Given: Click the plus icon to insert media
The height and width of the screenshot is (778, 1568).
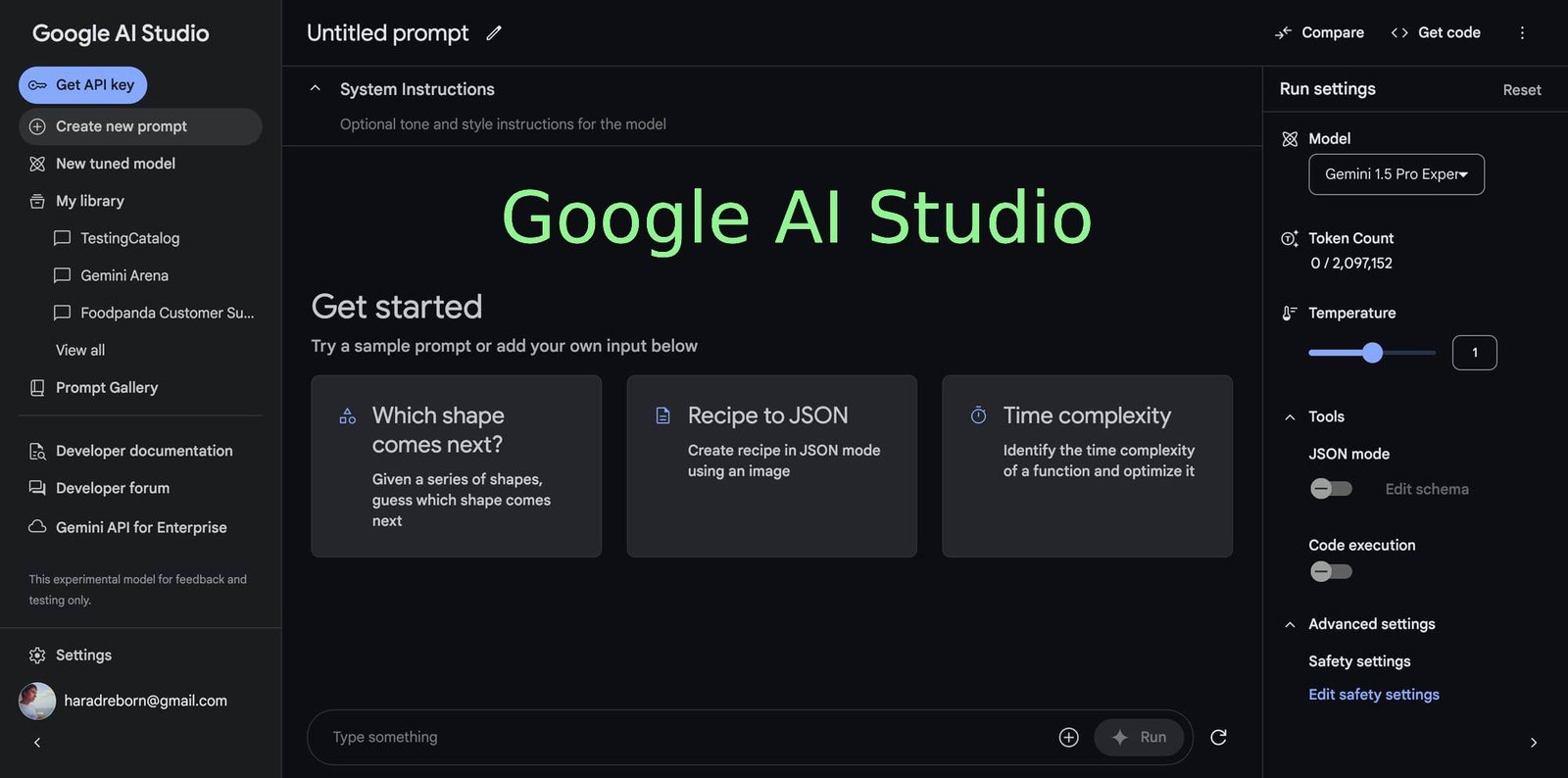Looking at the screenshot, I should (1068, 737).
